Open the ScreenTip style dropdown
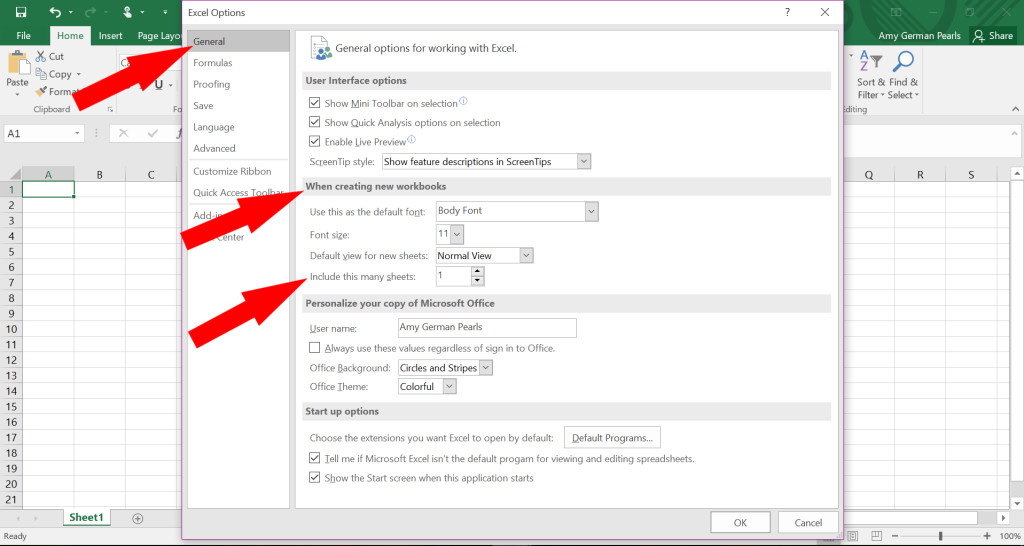1024x546 pixels. [x=584, y=161]
